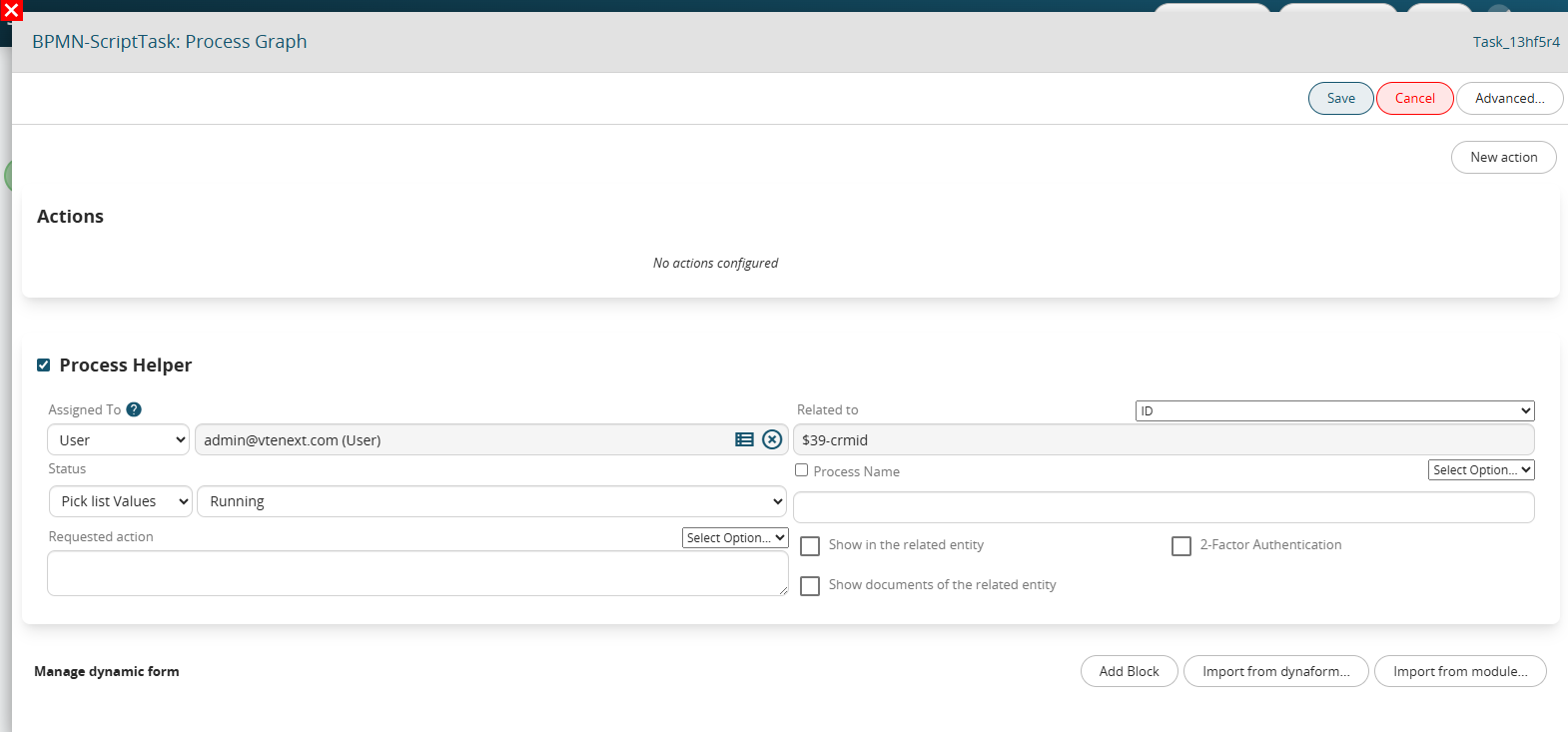Clear the assigned user with the X icon
The width and height of the screenshot is (1568, 732).
(772, 439)
